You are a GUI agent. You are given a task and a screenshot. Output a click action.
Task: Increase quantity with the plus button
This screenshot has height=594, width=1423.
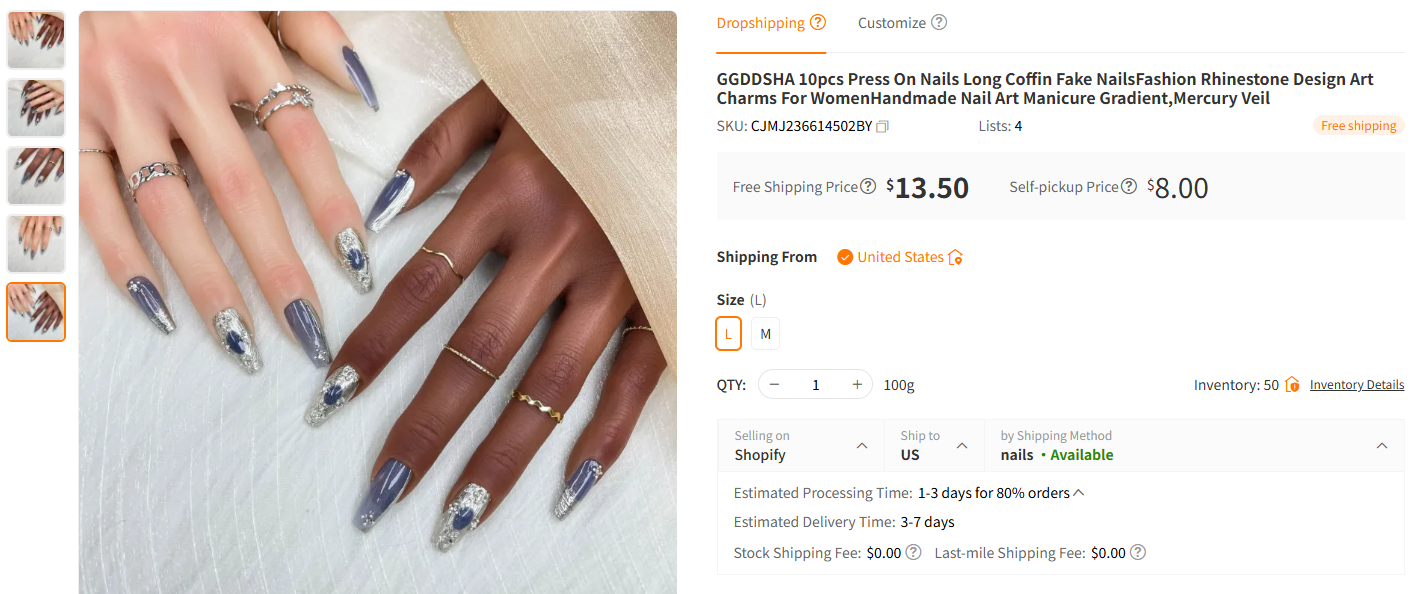857,384
